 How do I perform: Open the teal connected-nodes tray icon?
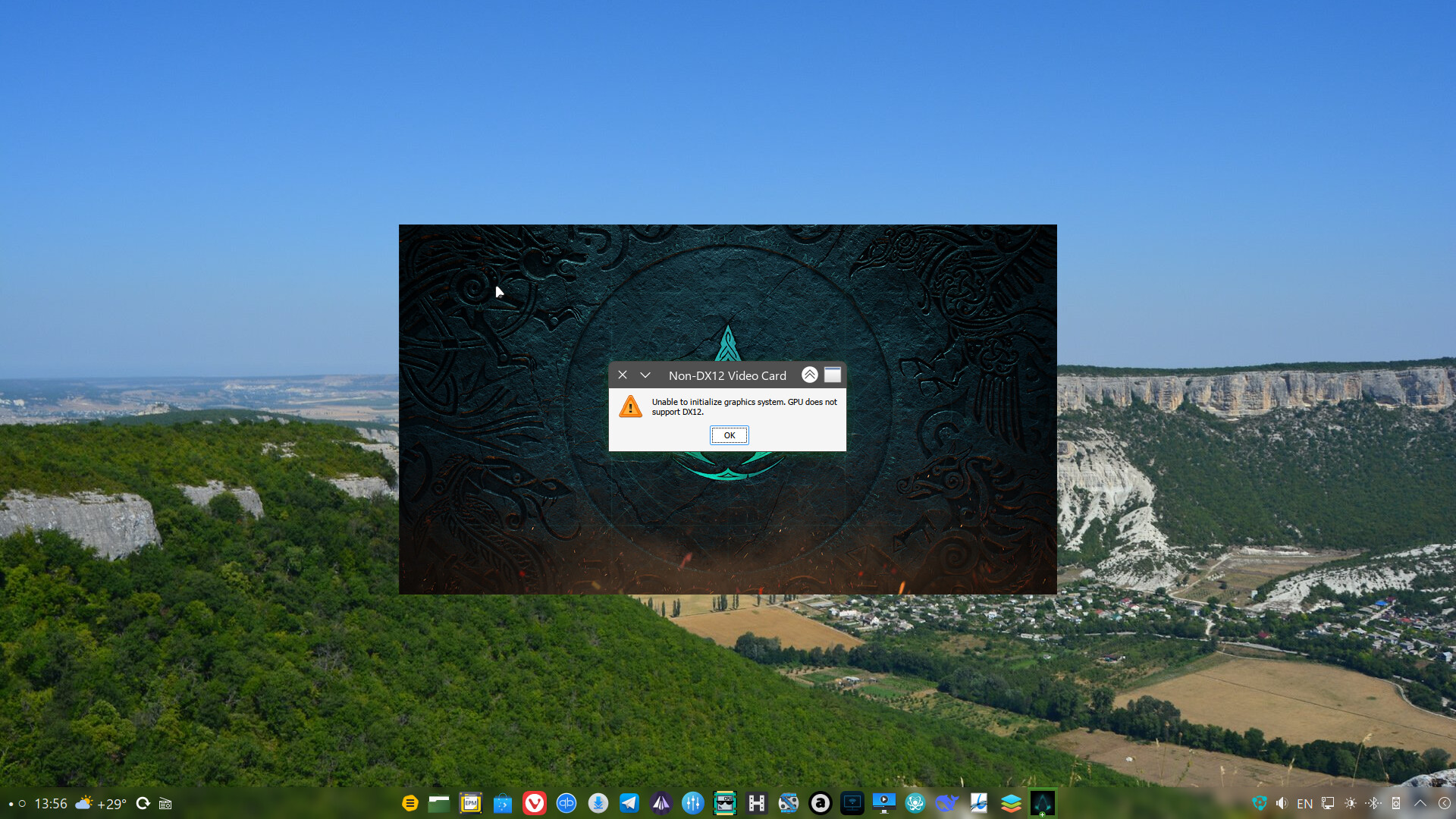[x=1260, y=803]
